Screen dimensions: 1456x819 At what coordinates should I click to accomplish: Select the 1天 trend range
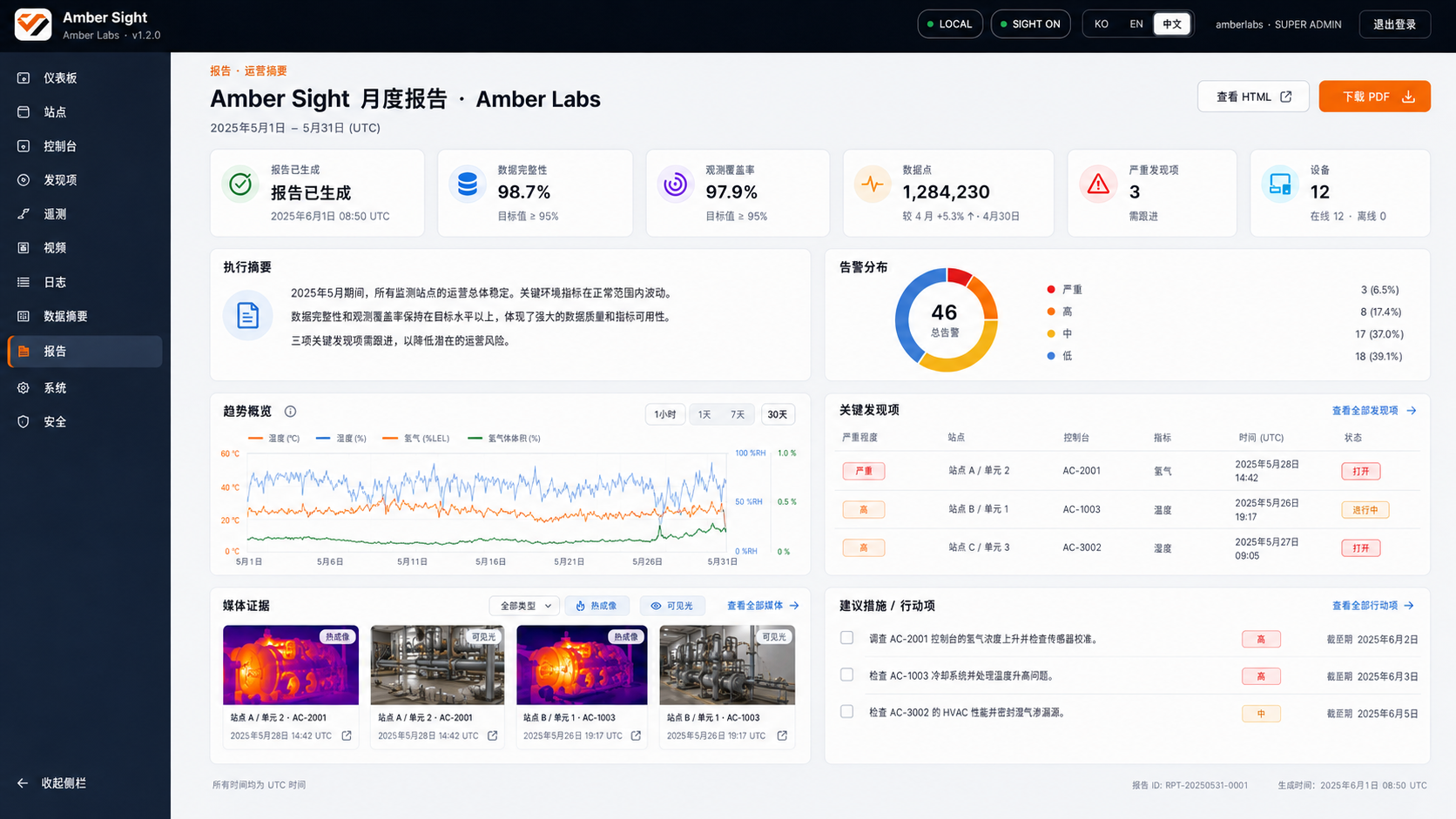point(704,414)
